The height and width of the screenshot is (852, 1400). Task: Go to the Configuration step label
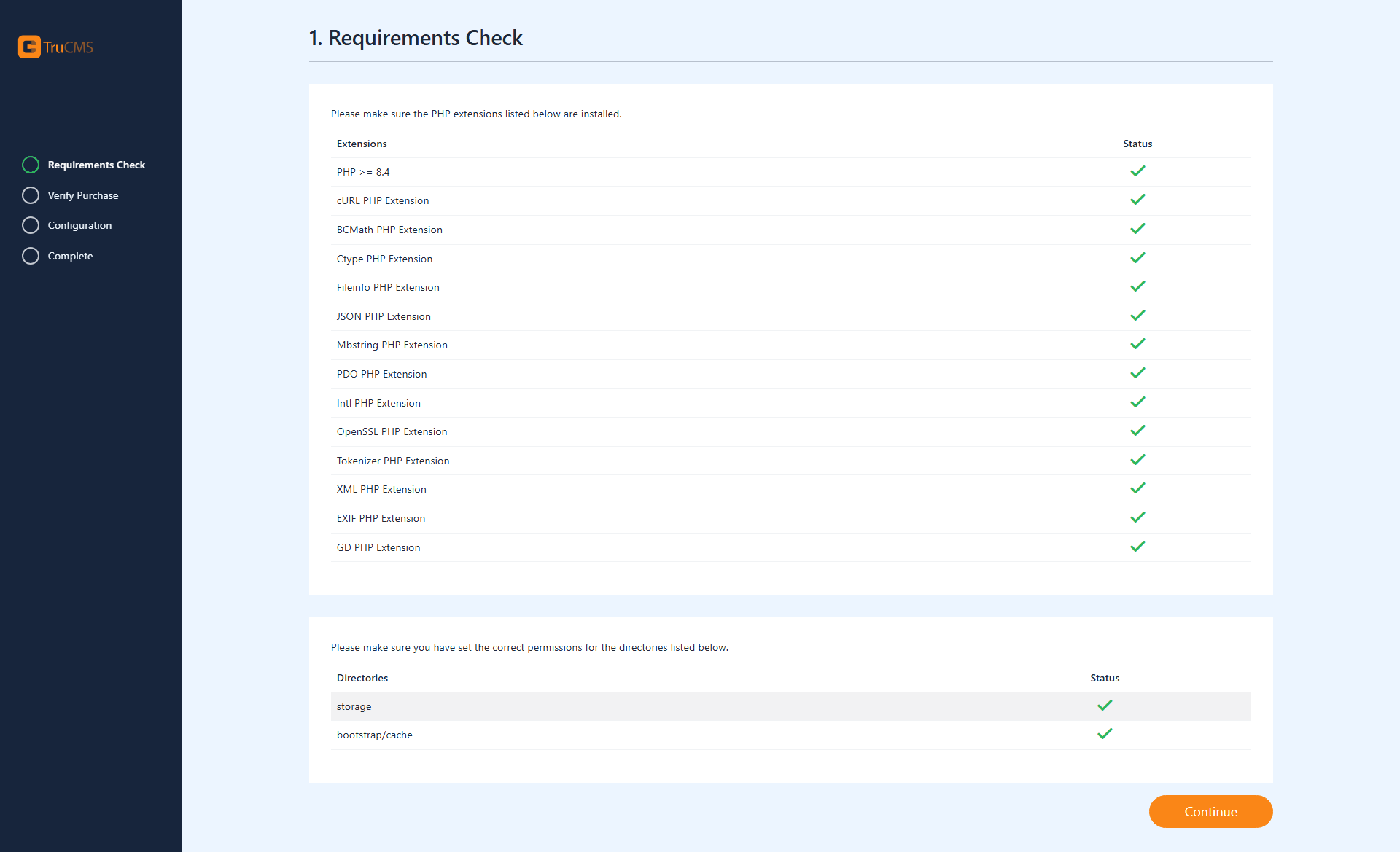(x=79, y=225)
